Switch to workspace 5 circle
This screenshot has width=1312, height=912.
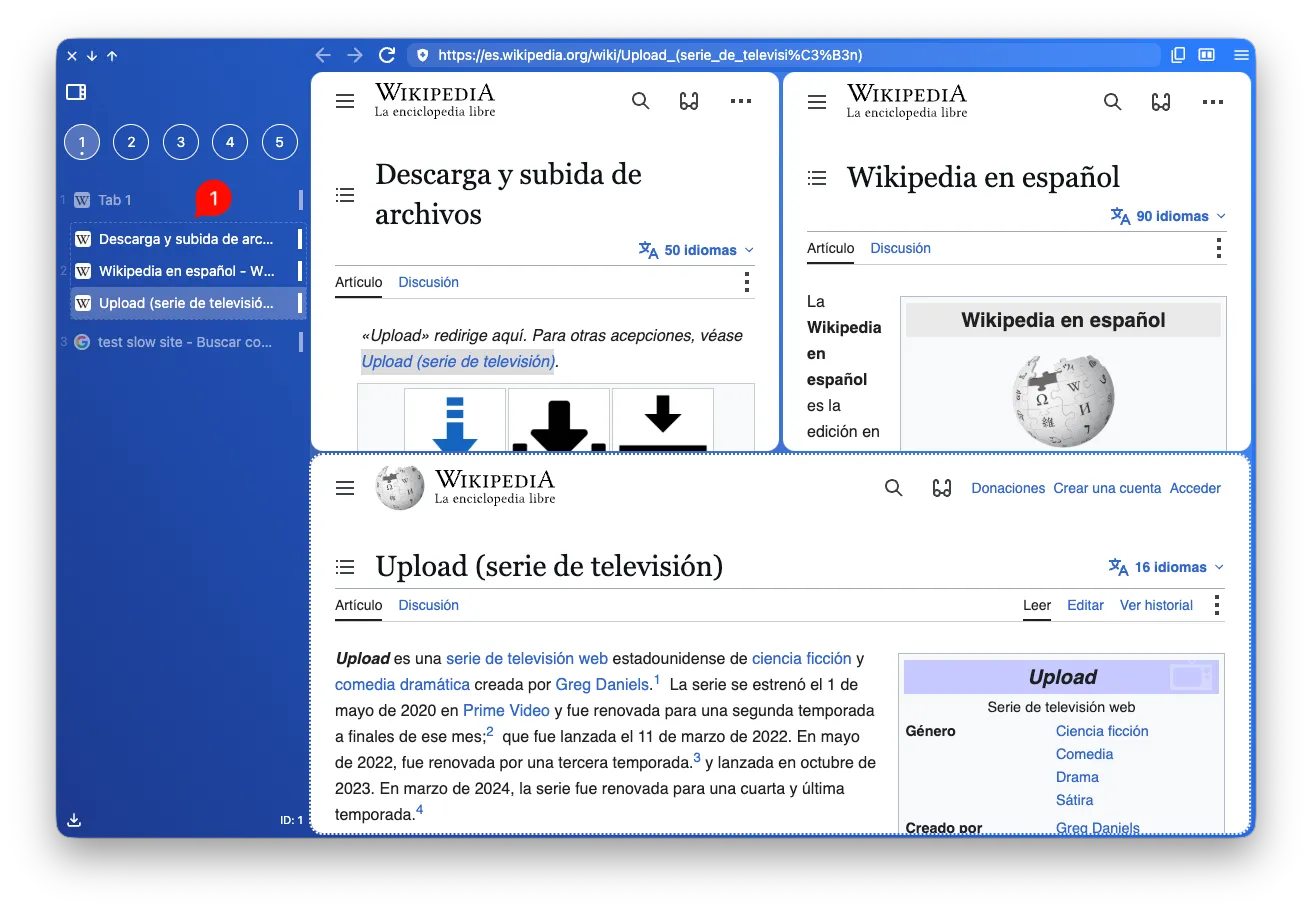tap(279, 142)
